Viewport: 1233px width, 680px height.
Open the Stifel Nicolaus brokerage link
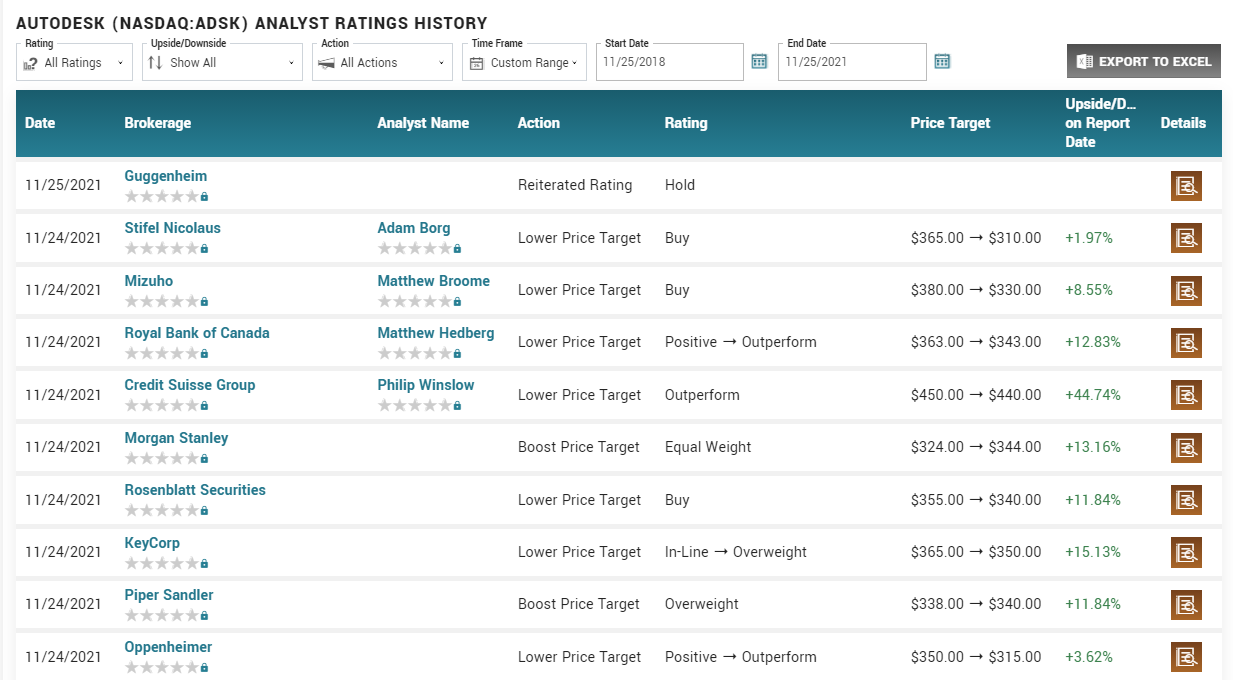point(172,228)
